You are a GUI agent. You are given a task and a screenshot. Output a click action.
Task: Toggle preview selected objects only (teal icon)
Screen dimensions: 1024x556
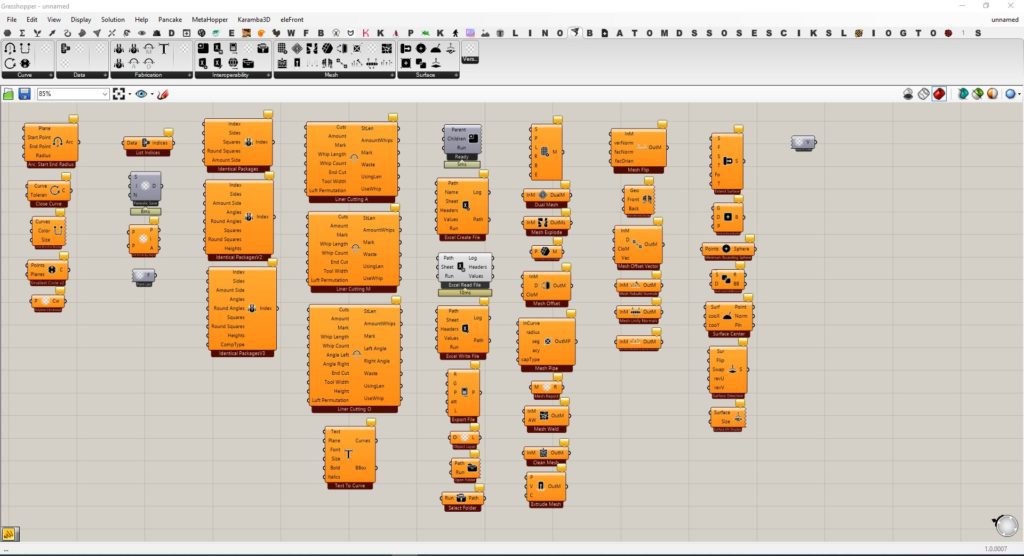pyautogui.click(x=963, y=94)
